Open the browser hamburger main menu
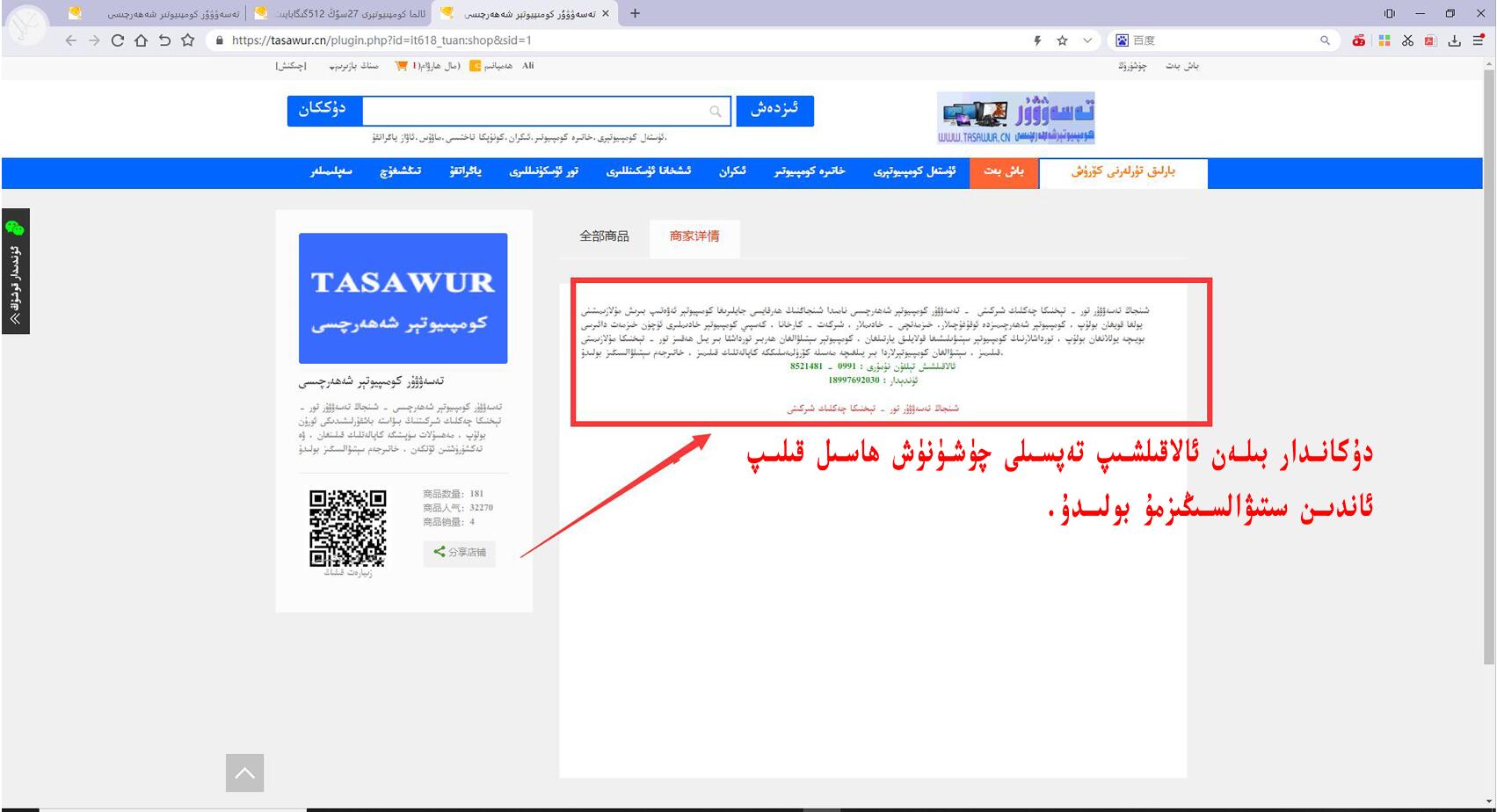This screenshot has width=1497, height=812. click(x=1478, y=40)
